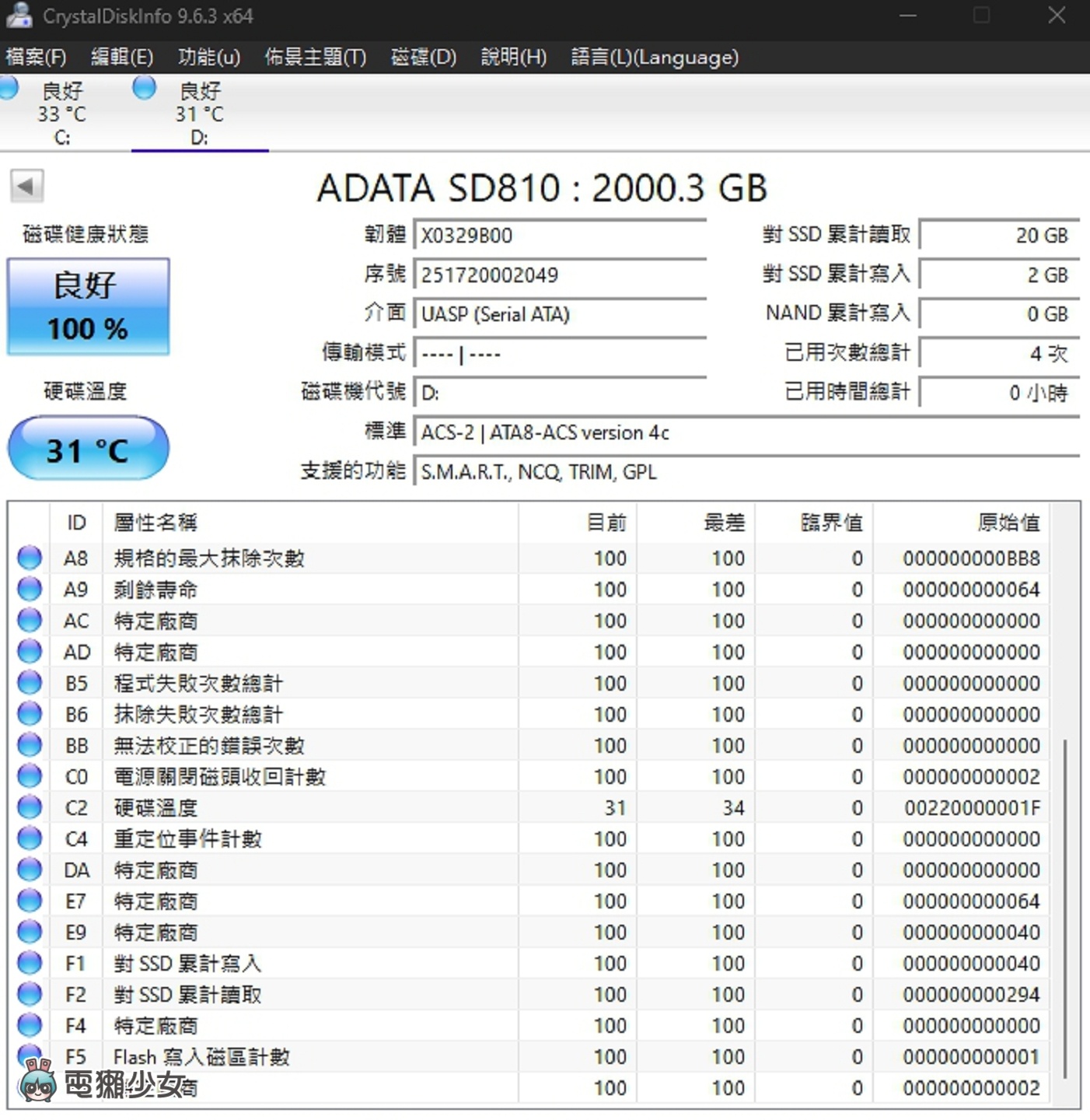Viewport: 1090px width, 1120px height.
Task: Open the 磁碟(D) menu
Action: (424, 57)
